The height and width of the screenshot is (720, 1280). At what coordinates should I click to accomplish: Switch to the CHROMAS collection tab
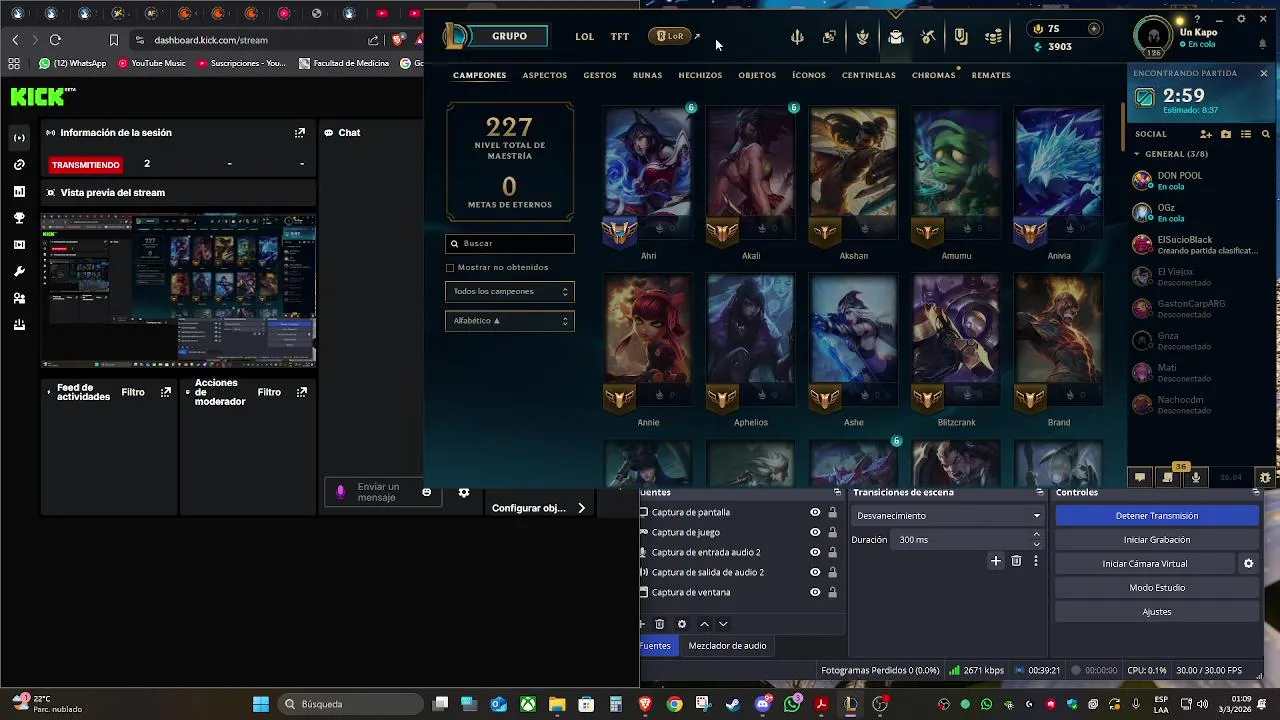click(x=934, y=75)
